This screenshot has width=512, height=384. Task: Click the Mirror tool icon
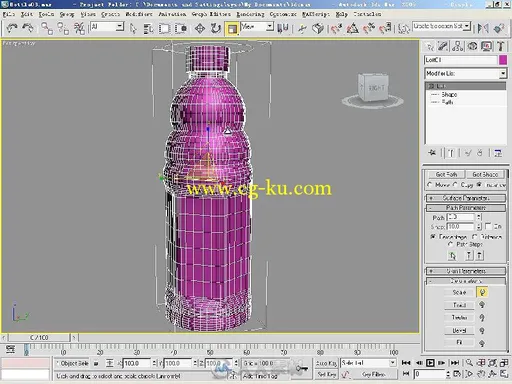coord(483,29)
